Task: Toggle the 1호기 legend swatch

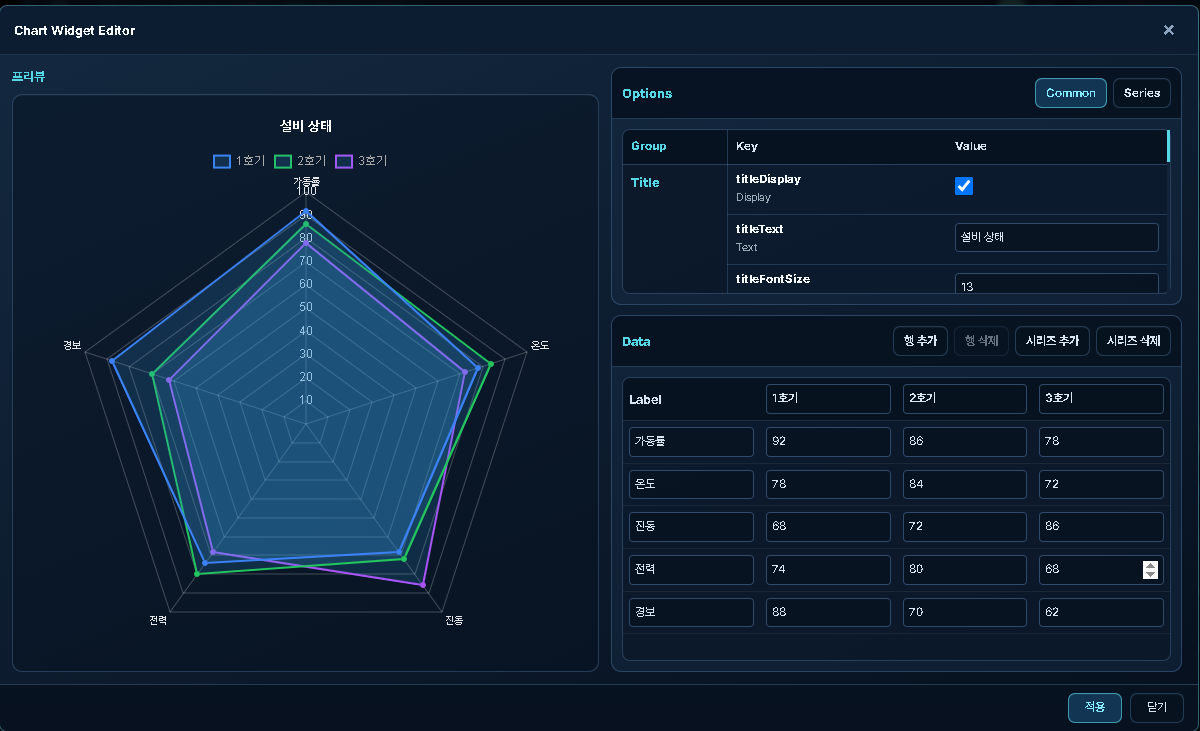Action: (222, 160)
